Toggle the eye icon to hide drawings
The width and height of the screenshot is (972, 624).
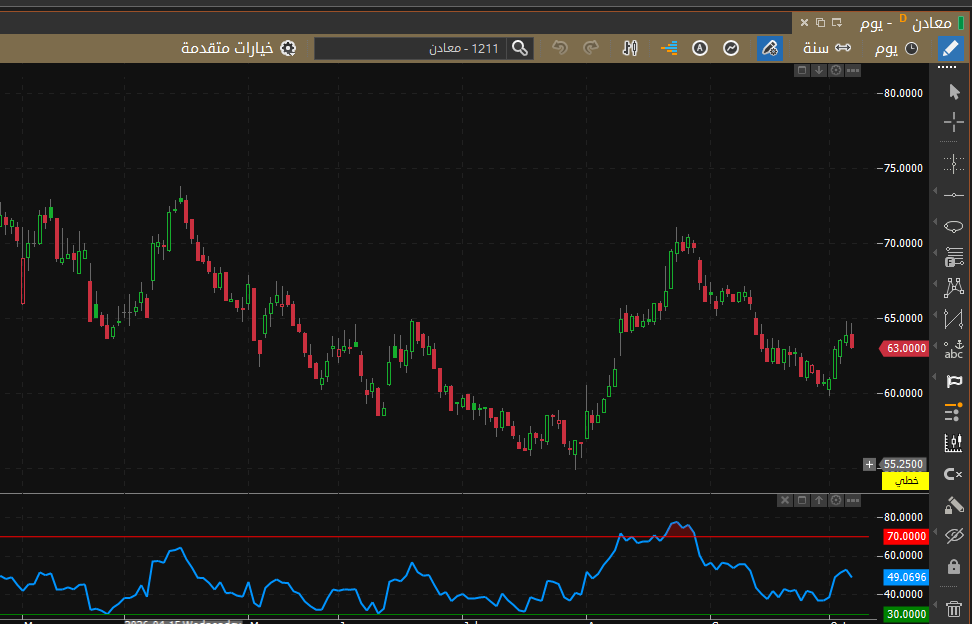[x=953, y=535]
